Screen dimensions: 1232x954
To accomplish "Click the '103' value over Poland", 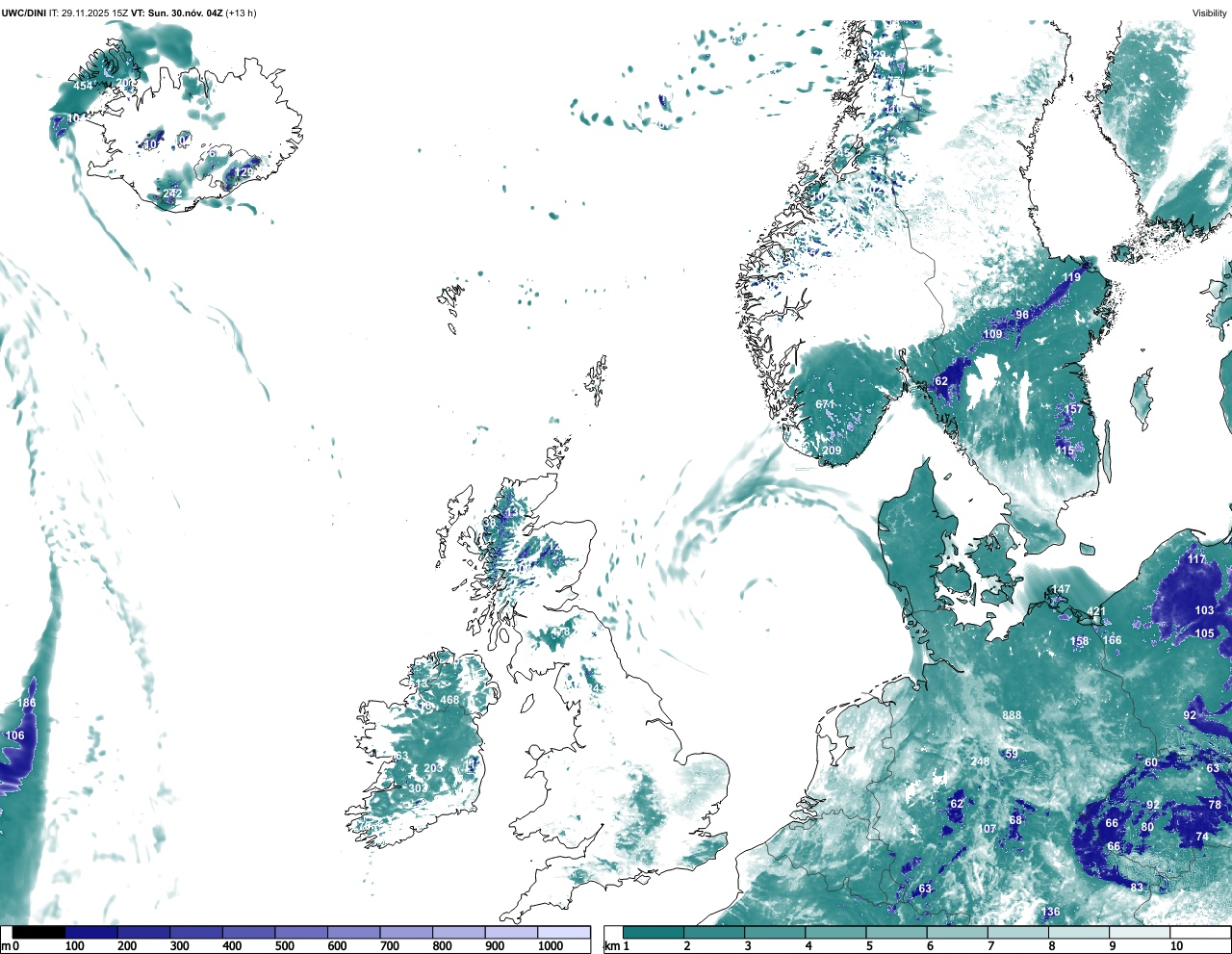I will (x=1205, y=610).
